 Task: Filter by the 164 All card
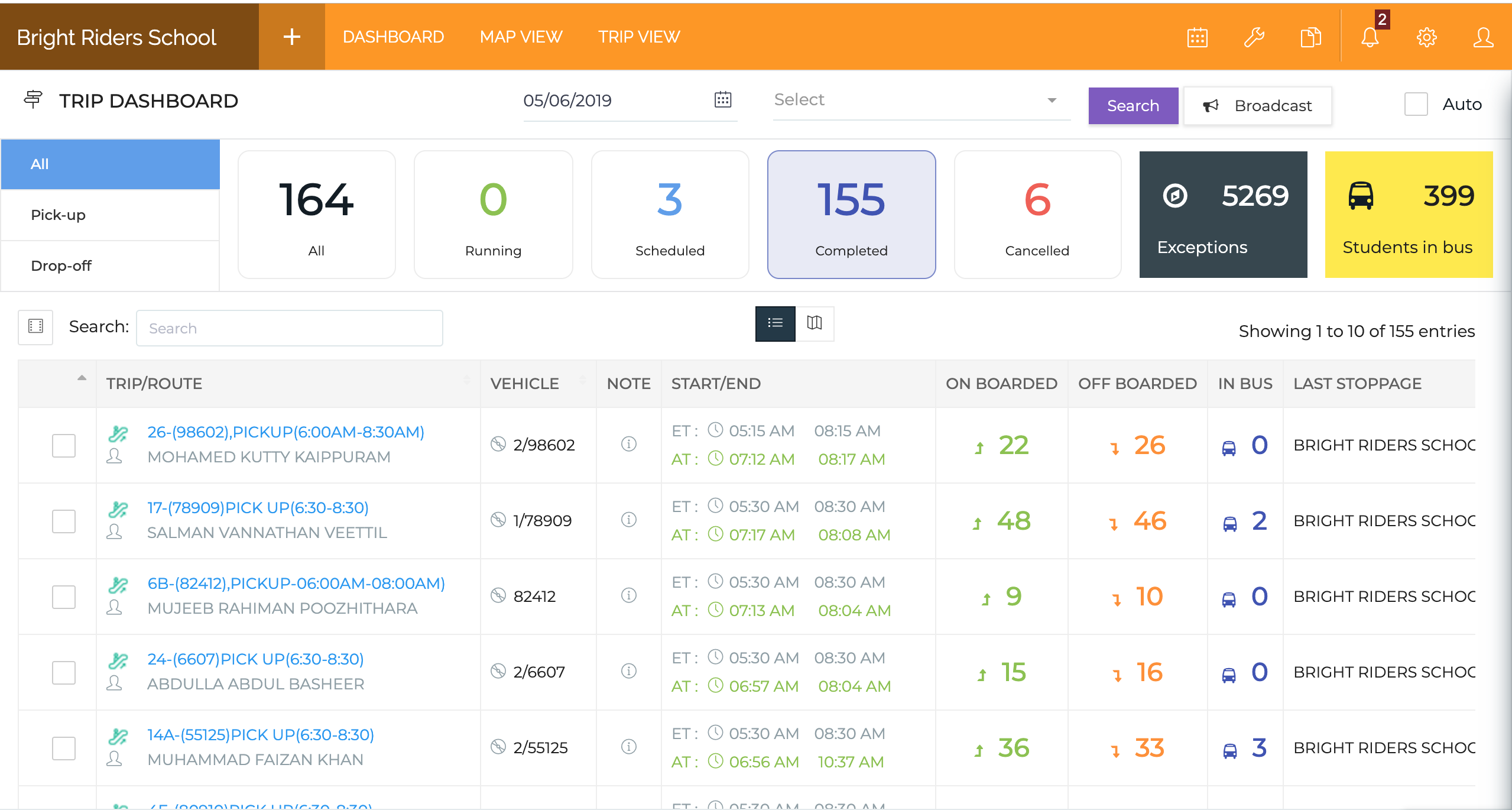(317, 215)
